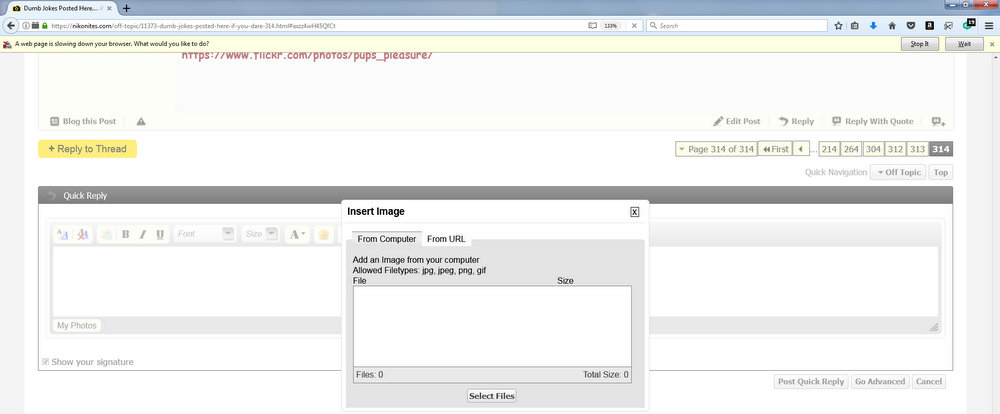The height and width of the screenshot is (414, 1000).
Task: Report post via warning triangle icon
Action: pyautogui.click(x=141, y=121)
